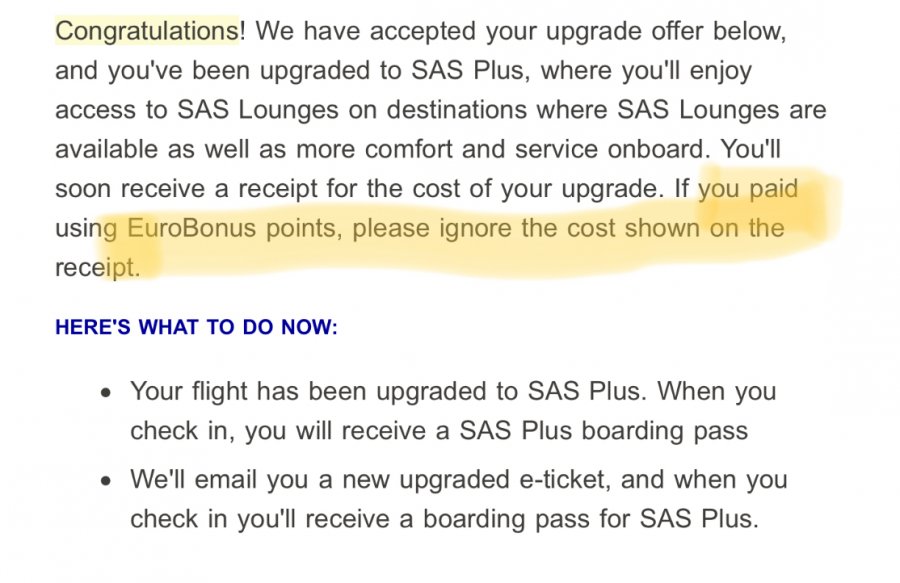The image size is (900, 583).
Task: Click the "HERE'S WHAT TO DO NOW:" heading
Action: tap(196, 327)
